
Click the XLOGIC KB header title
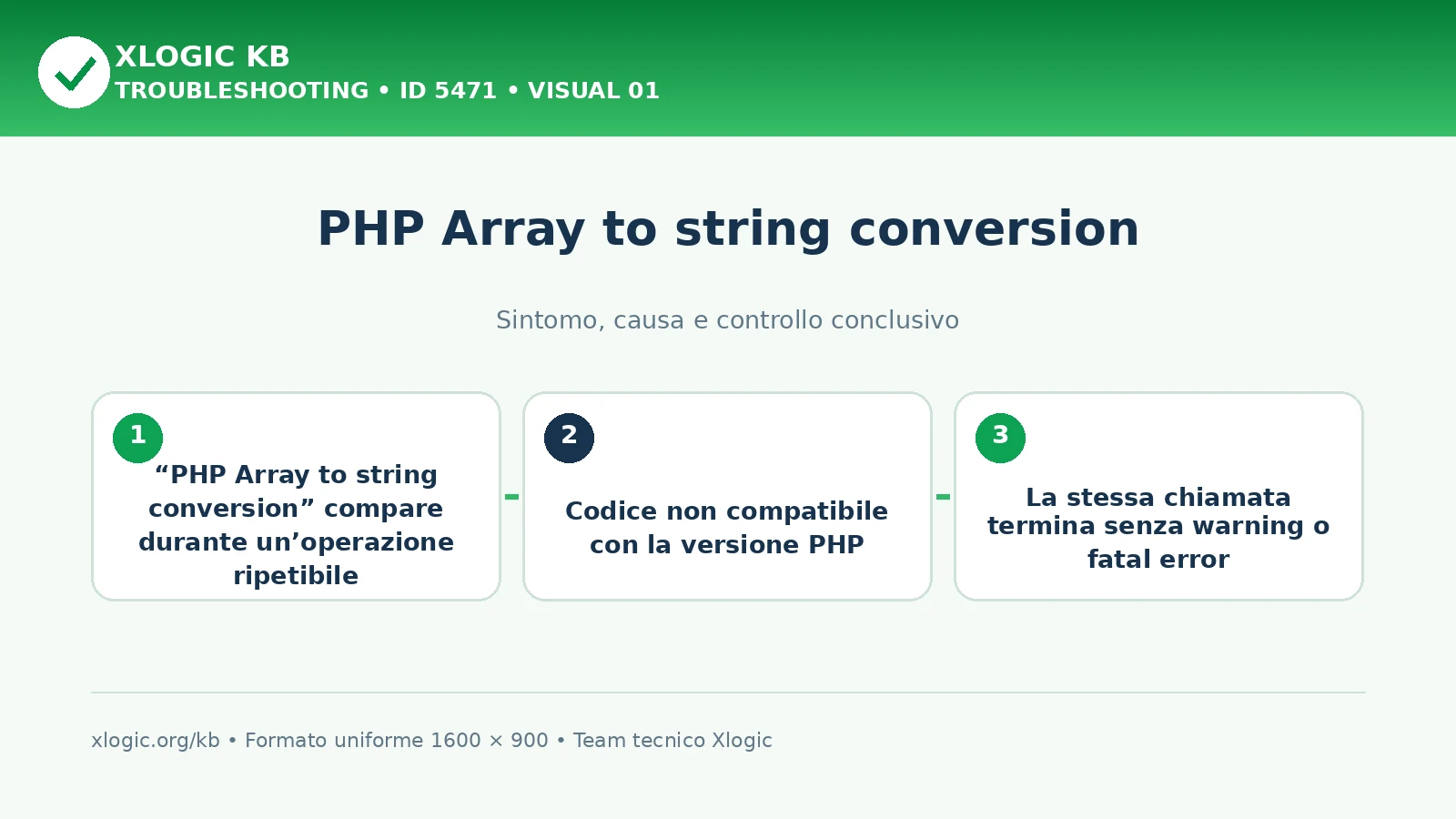pyautogui.click(x=202, y=56)
